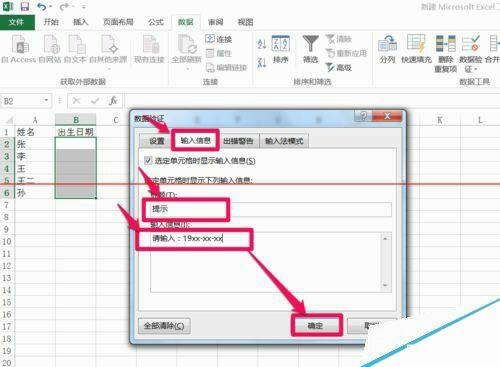This screenshot has height=367, width=500.
Task: Click the Save icon in quick access toolbar
Action: pos(24,6)
